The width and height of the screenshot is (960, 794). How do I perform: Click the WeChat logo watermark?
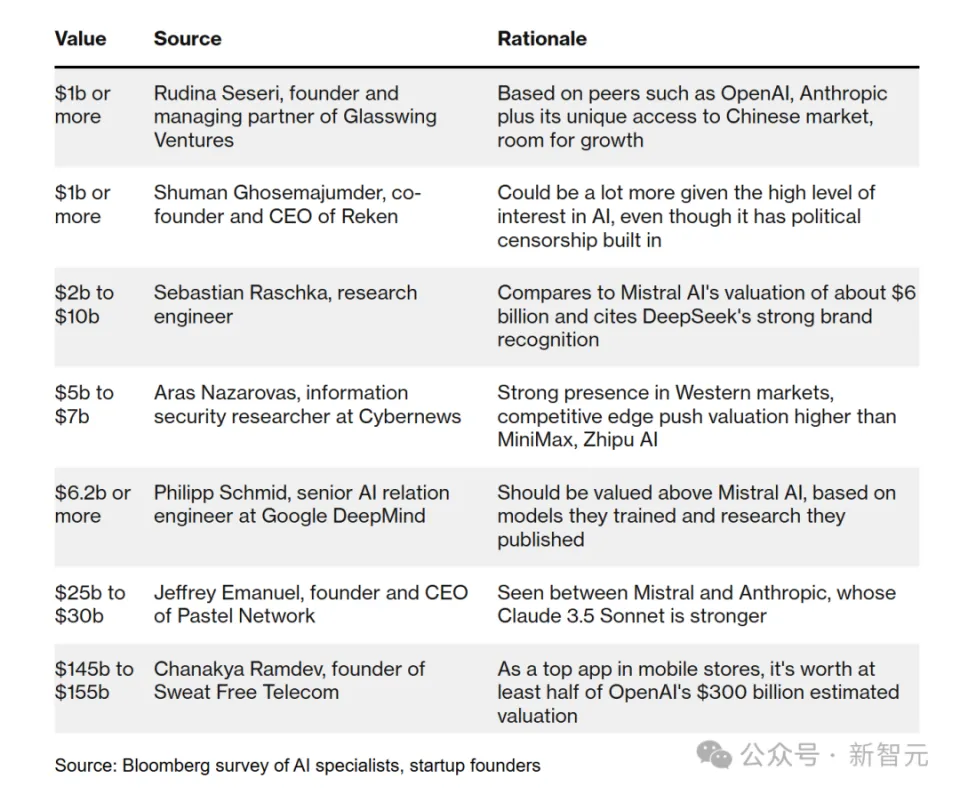pos(714,753)
